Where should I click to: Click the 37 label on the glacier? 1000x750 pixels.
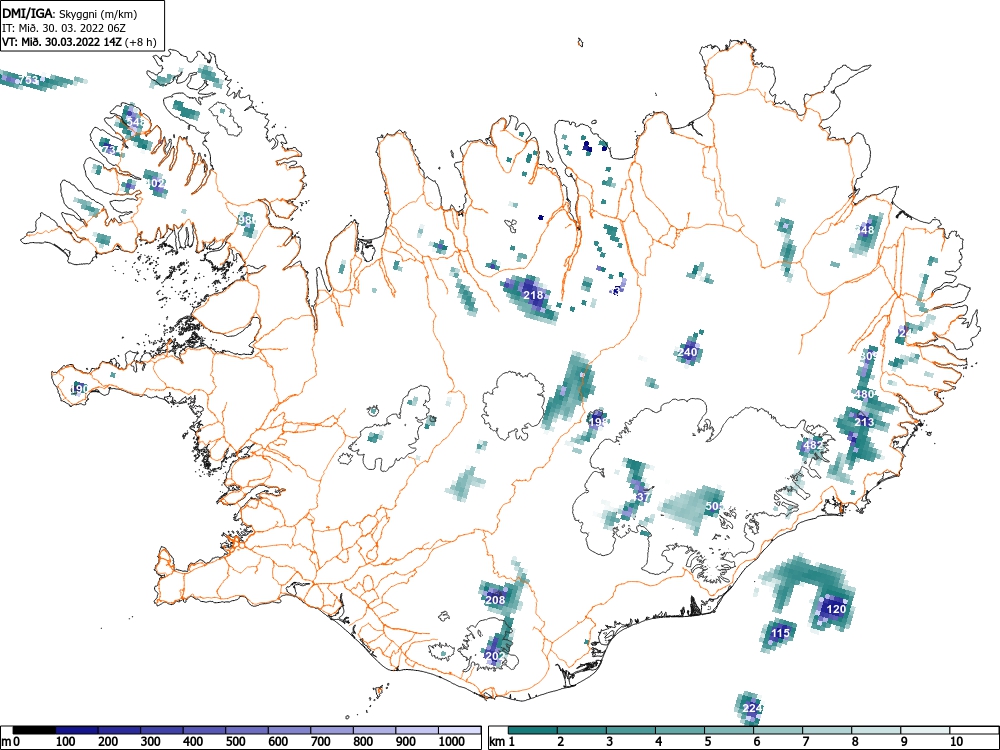point(643,497)
